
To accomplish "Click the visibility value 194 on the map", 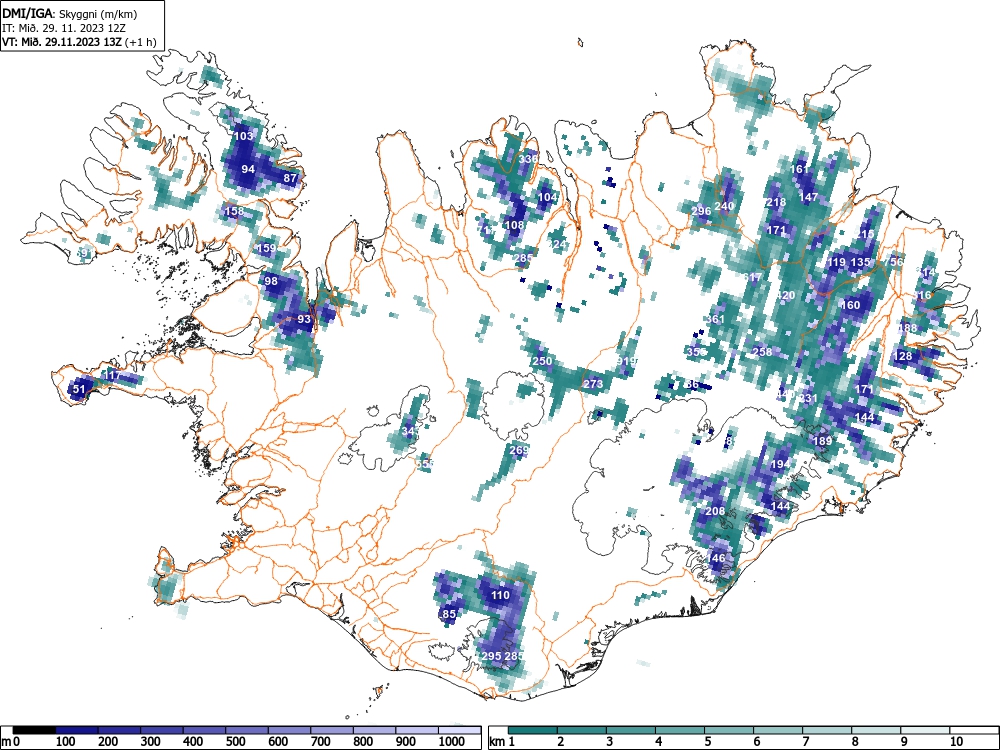I will click(780, 465).
